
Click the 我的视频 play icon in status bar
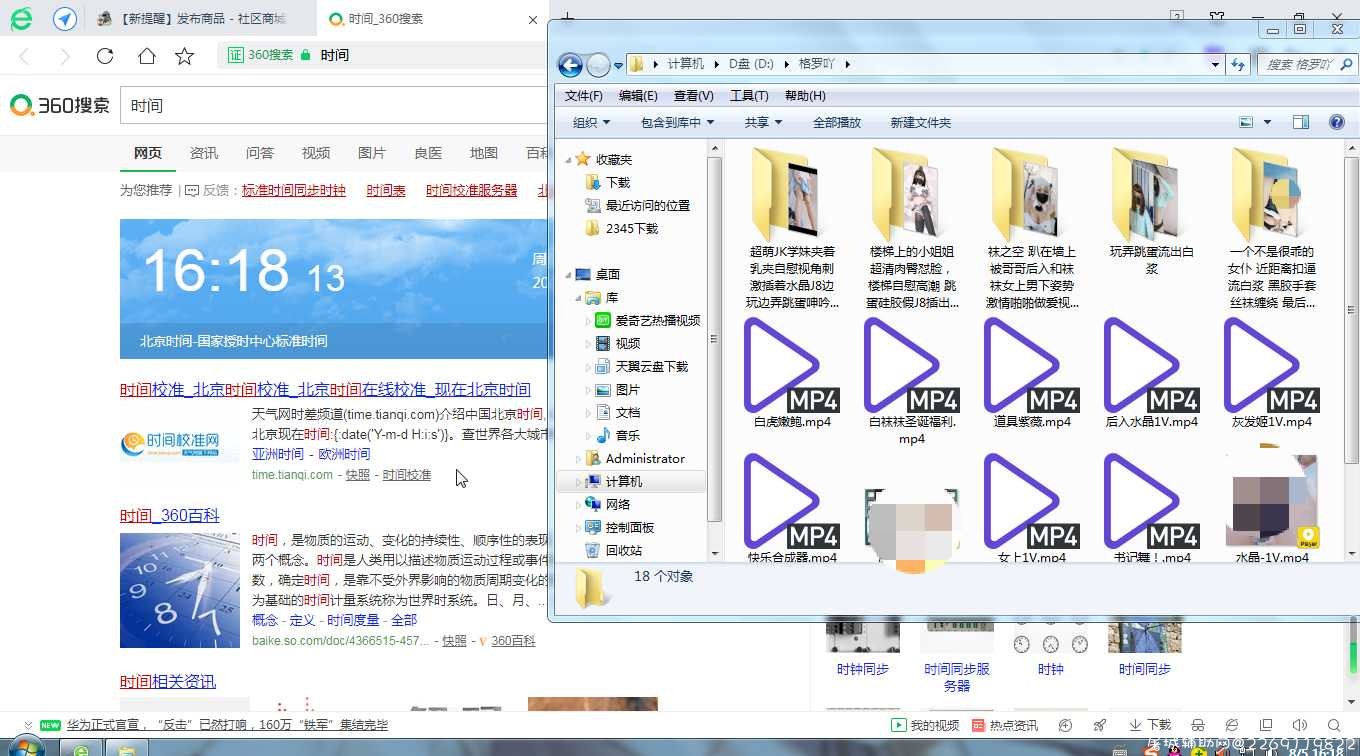point(898,725)
